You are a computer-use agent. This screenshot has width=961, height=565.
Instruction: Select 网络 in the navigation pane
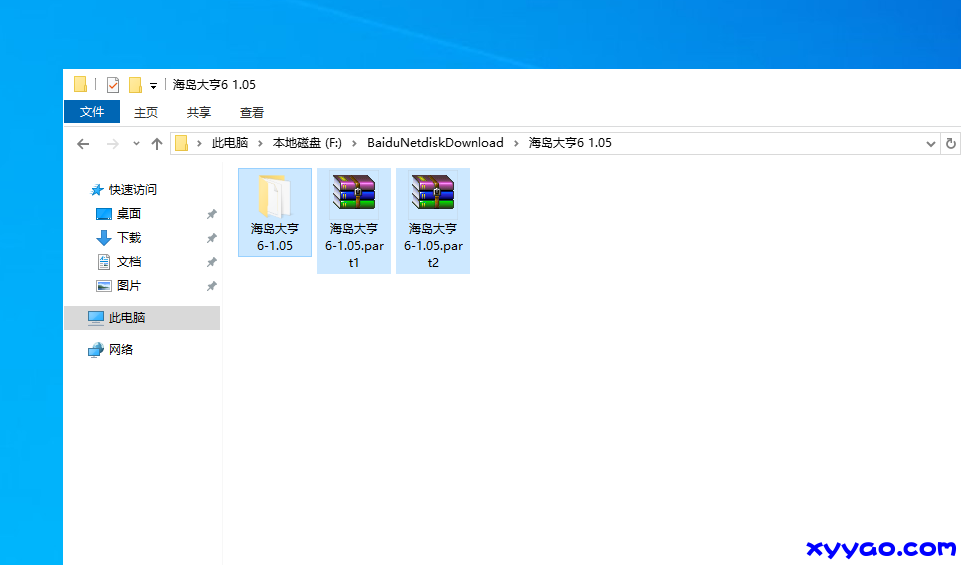pyautogui.click(x=121, y=350)
